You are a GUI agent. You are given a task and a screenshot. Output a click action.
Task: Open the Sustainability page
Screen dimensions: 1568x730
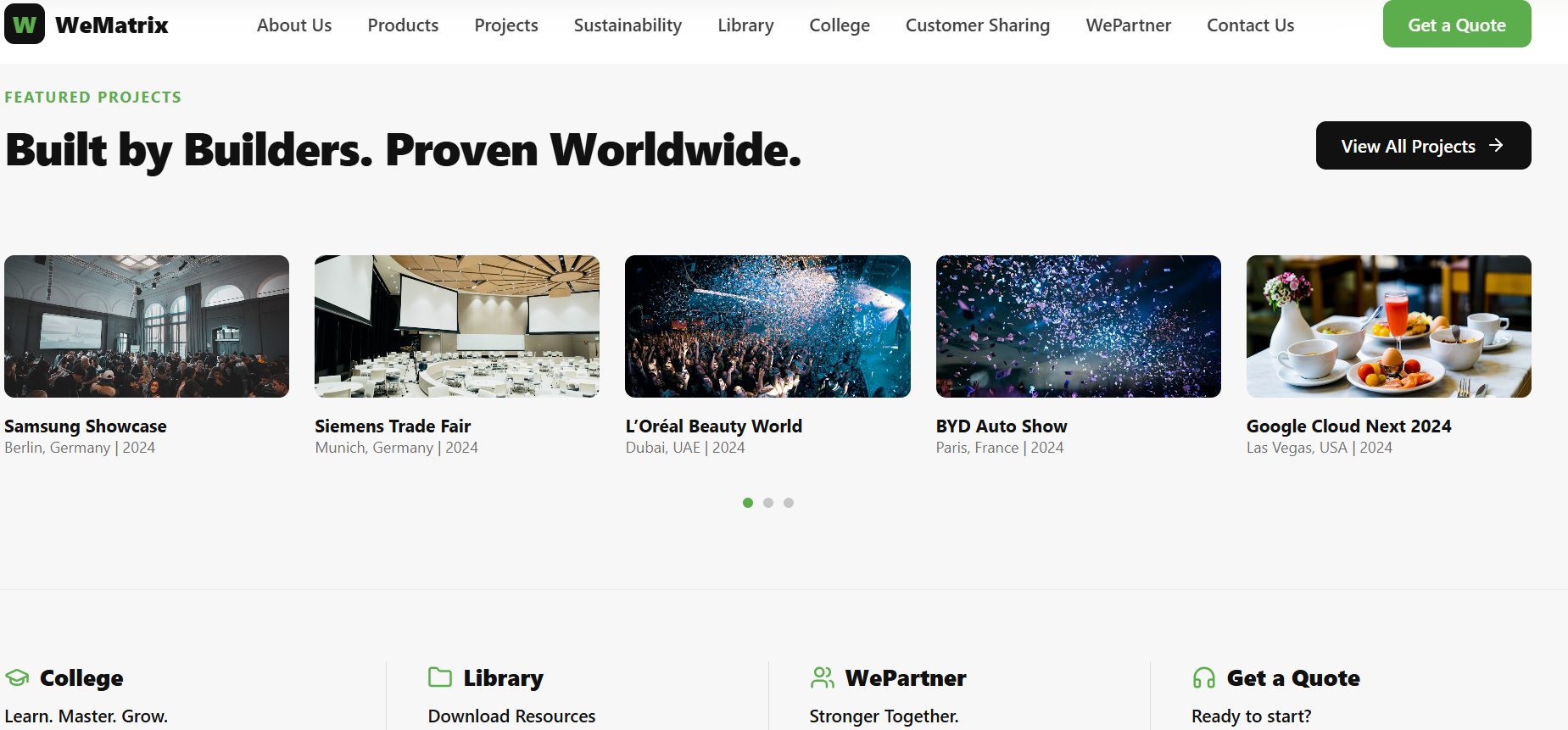[628, 25]
